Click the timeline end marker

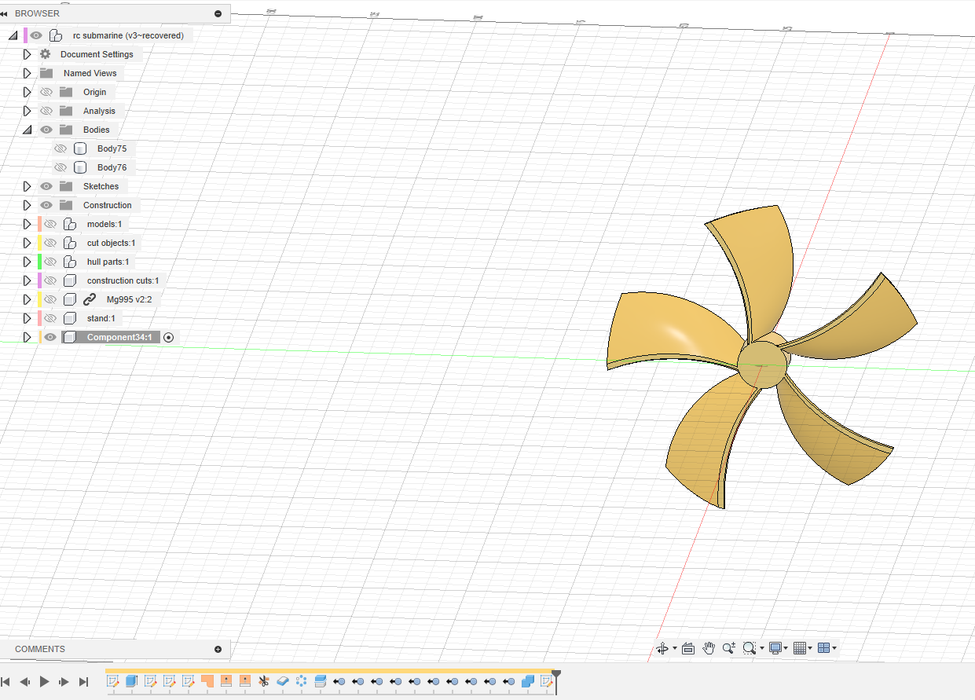pos(557,681)
